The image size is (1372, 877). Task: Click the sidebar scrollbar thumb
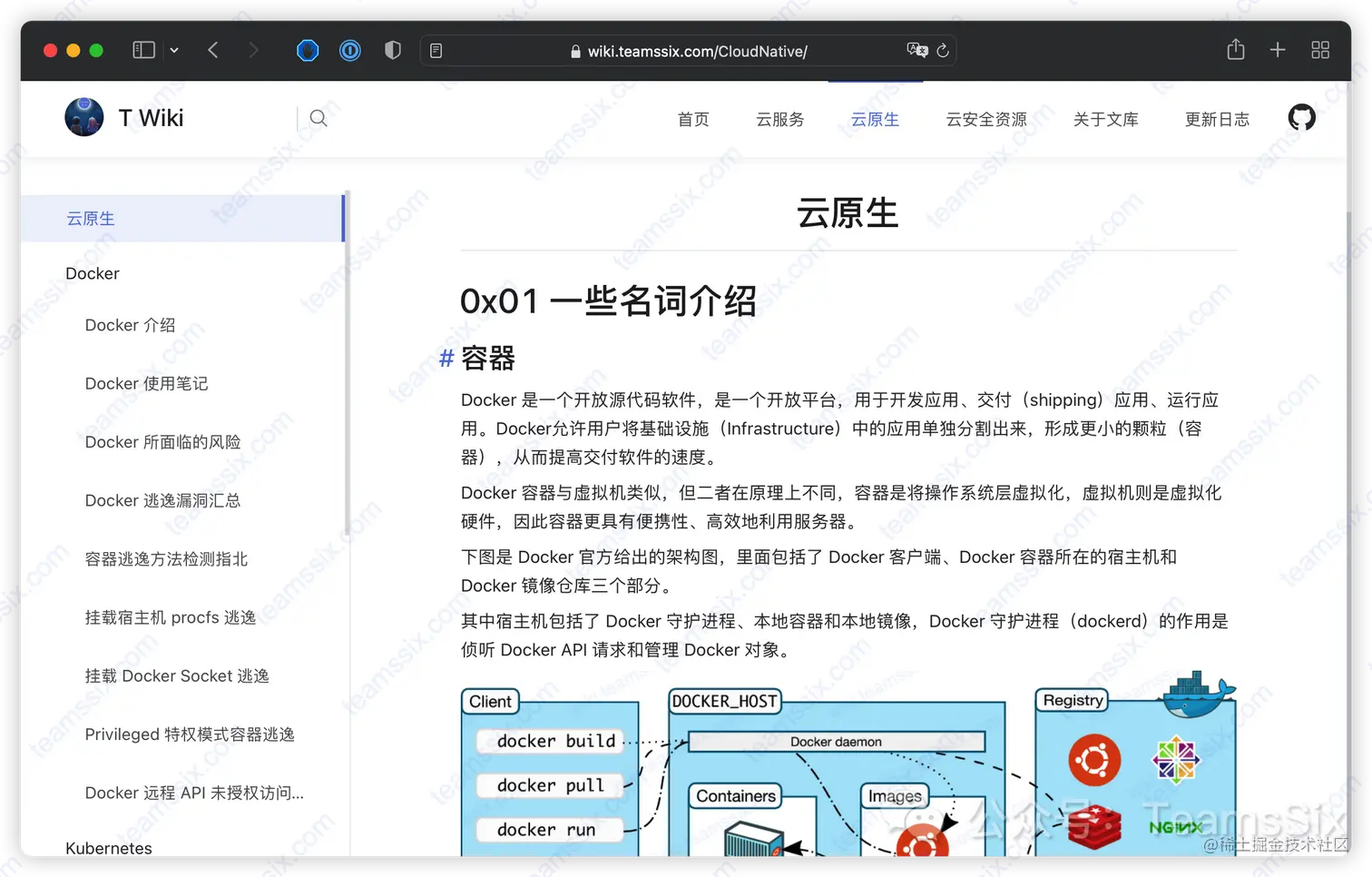[x=348, y=362]
